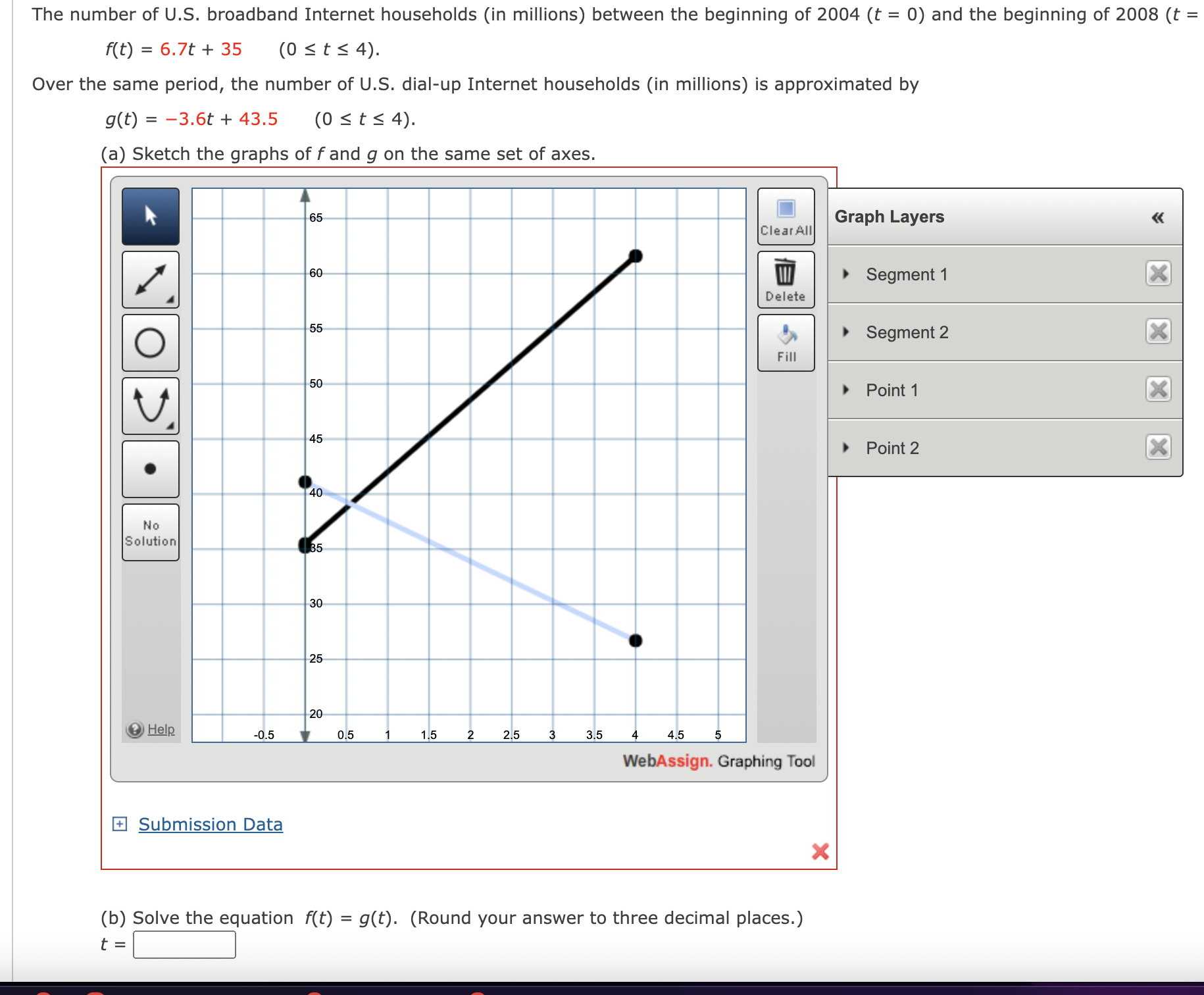
Task: Select the Point 2 layer label
Action: click(893, 448)
